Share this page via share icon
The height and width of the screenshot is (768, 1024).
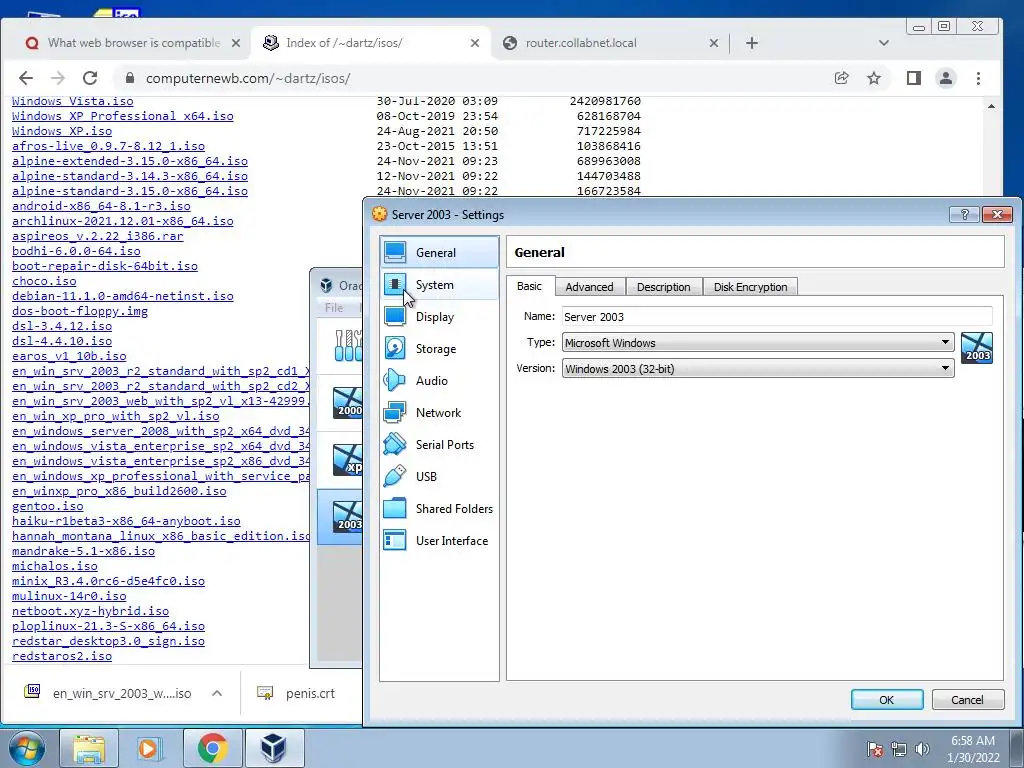[x=841, y=78]
